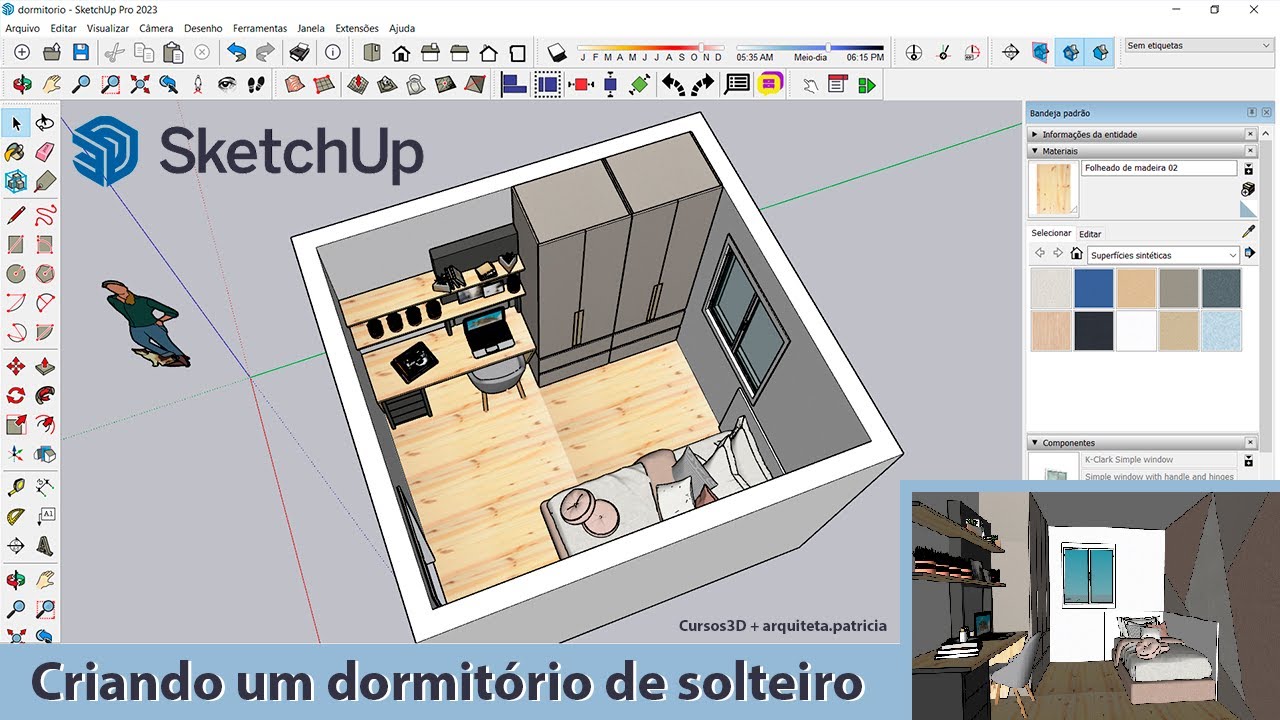The image size is (1280, 720).
Task: Activate the 3D Text tool
Action: pos(45,546)
